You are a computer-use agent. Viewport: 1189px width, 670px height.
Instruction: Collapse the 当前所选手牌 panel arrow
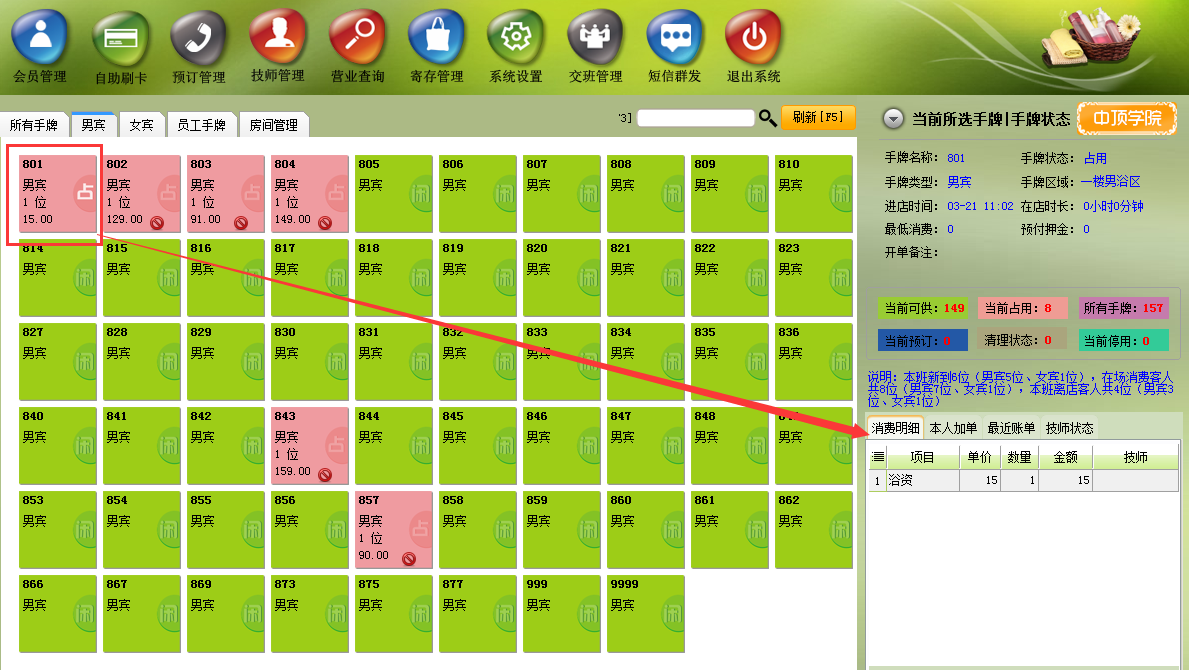coord(893,119)
